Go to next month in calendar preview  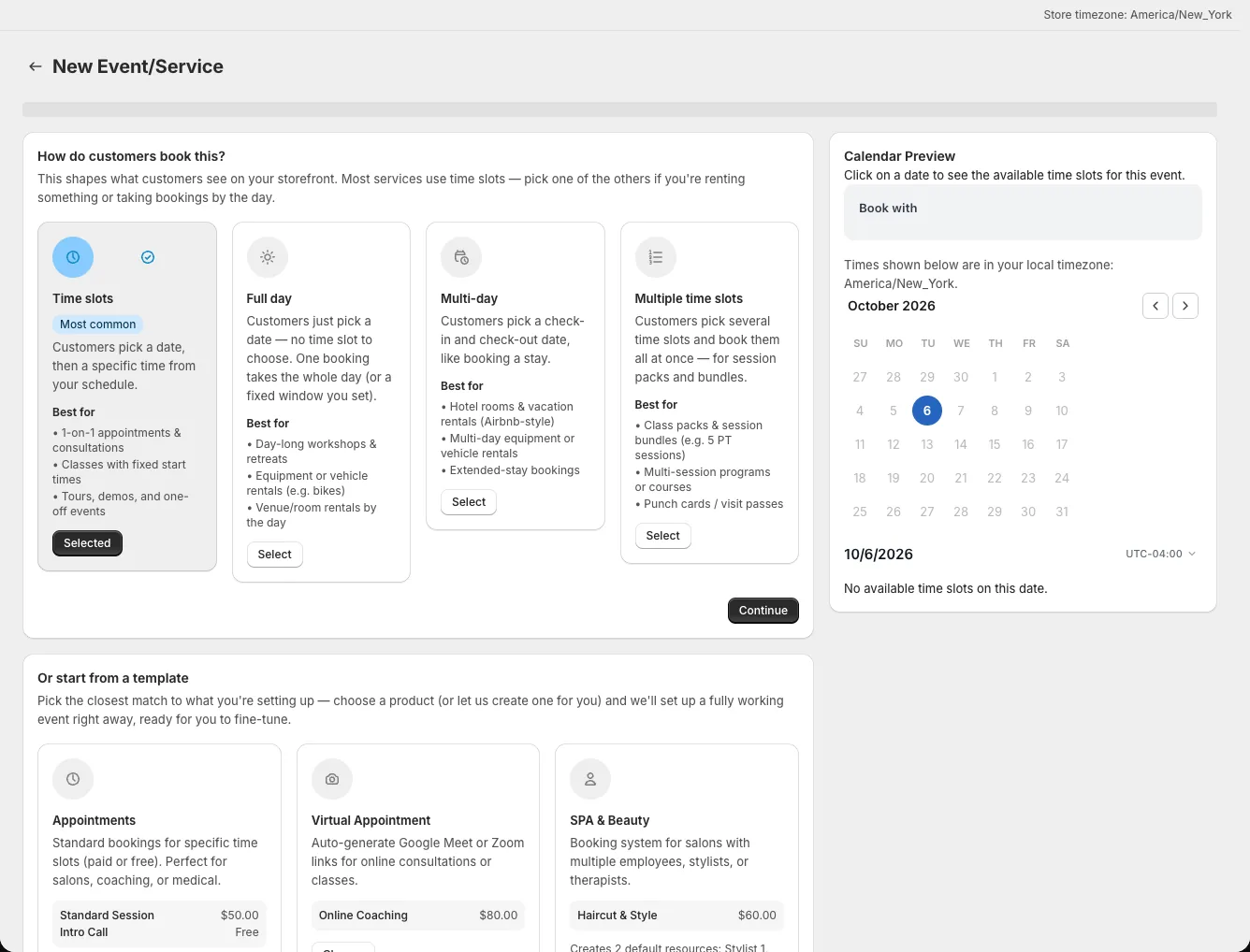(1185, 306)
